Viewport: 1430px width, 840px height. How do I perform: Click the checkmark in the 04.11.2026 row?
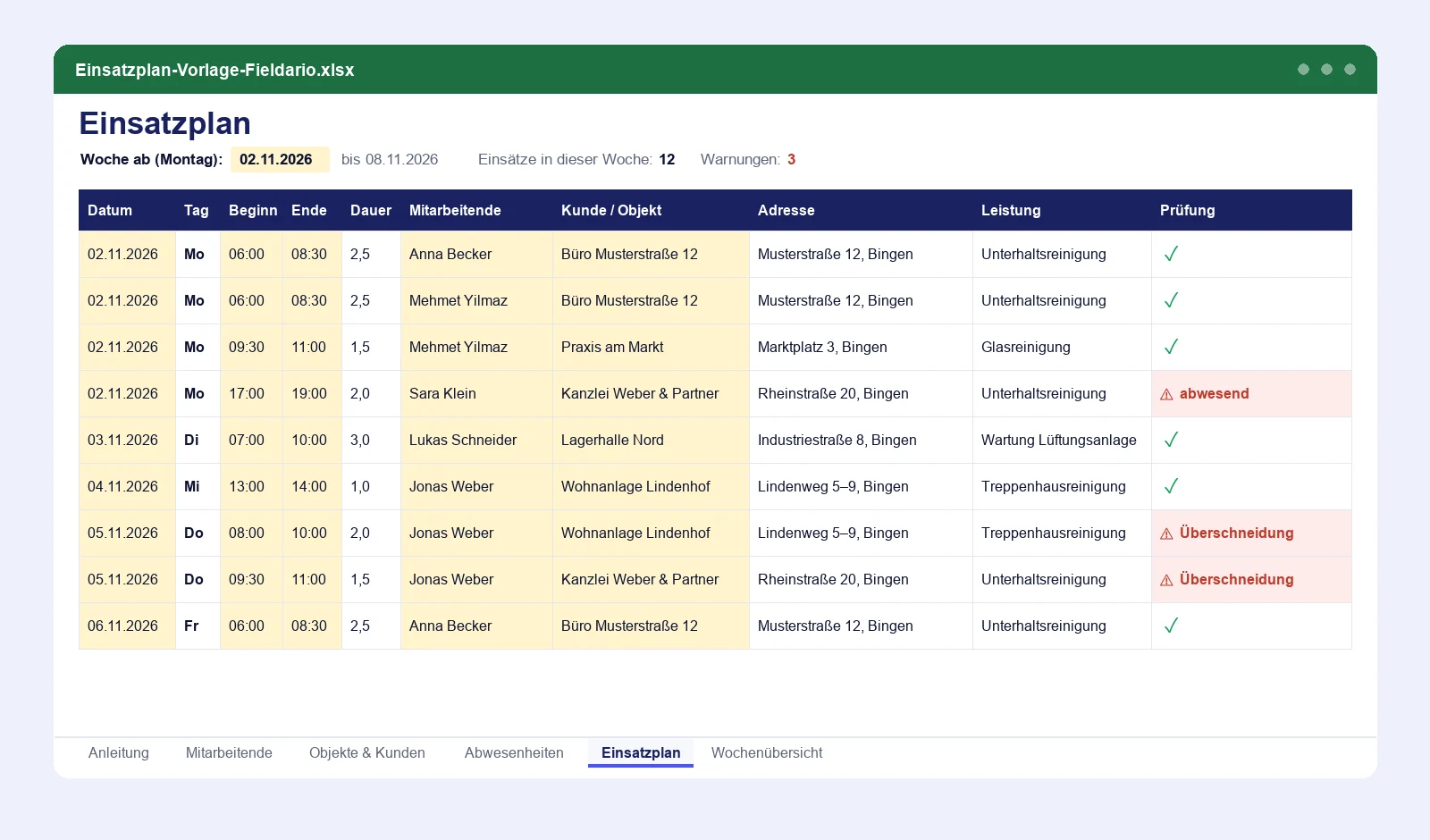pyautogui.click(x=1171, y=486)
